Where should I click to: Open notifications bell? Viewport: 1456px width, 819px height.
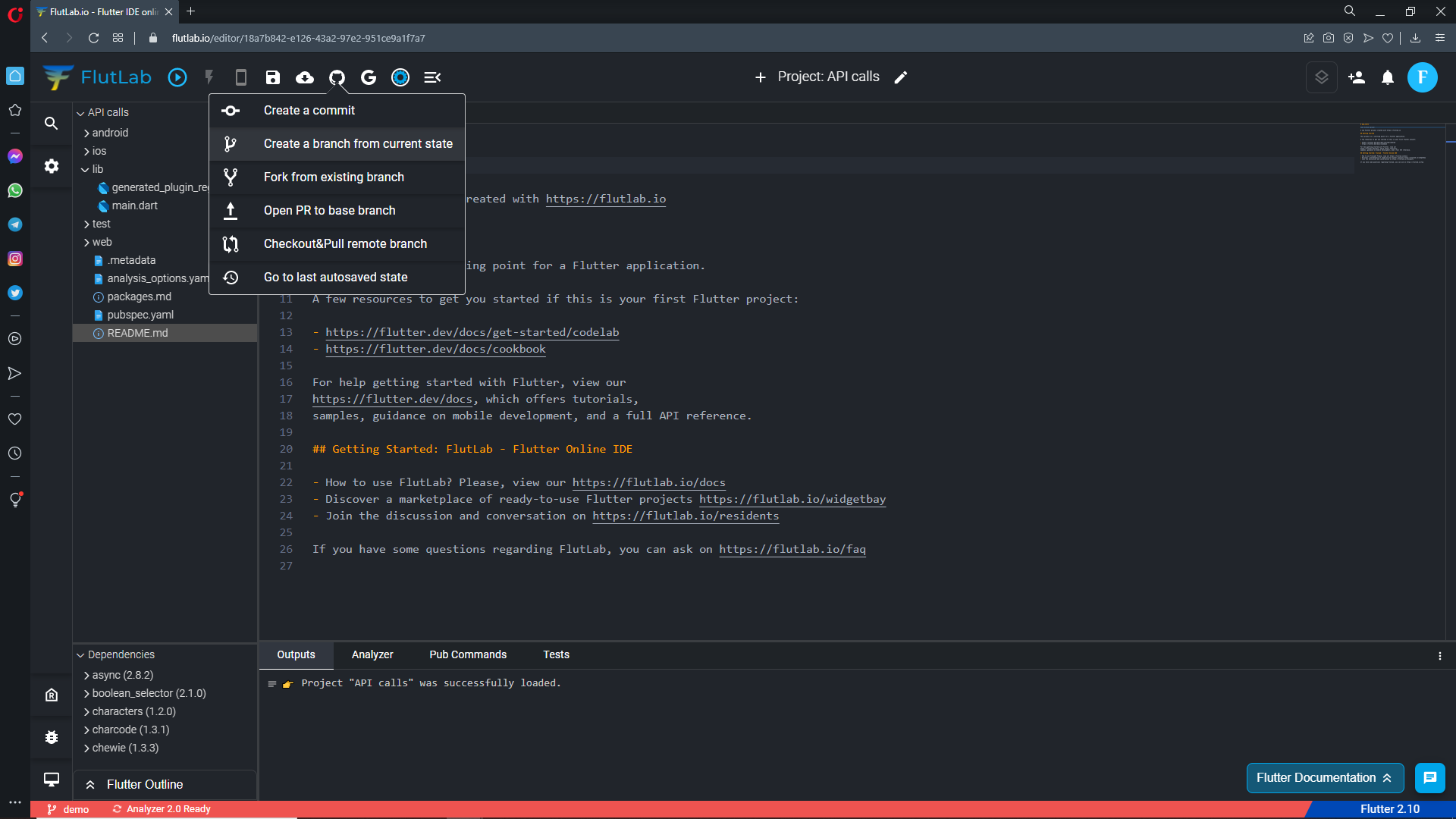(1388, 77)
